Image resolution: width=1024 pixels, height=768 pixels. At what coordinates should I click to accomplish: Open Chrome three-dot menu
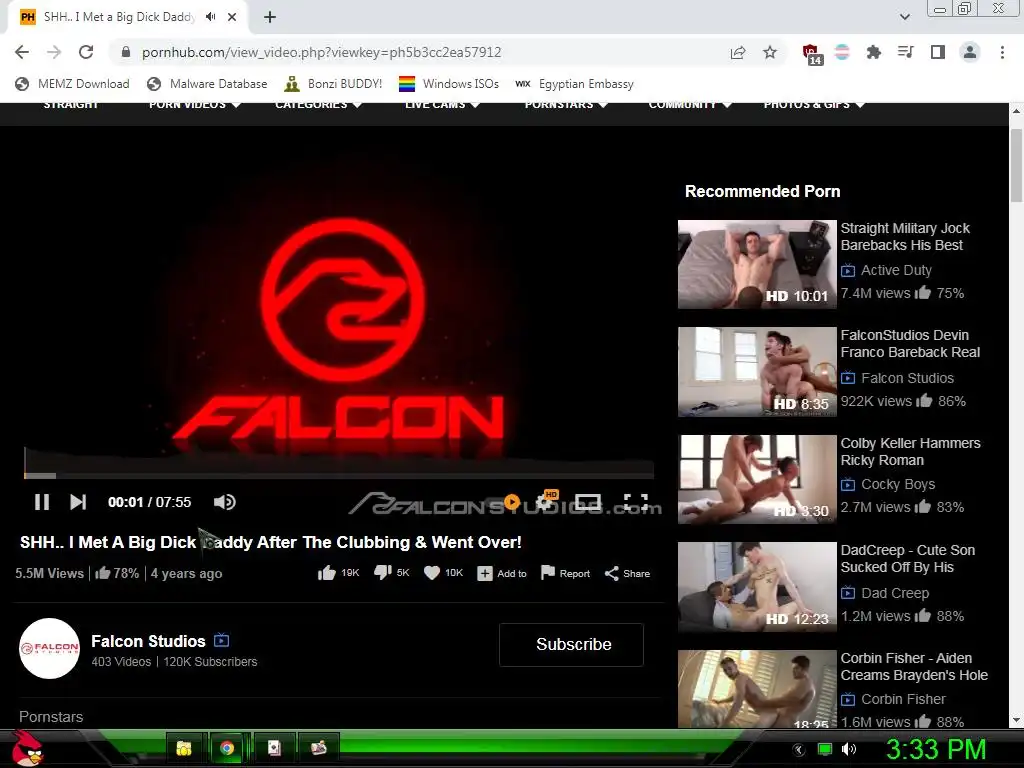click(1002, 52)
